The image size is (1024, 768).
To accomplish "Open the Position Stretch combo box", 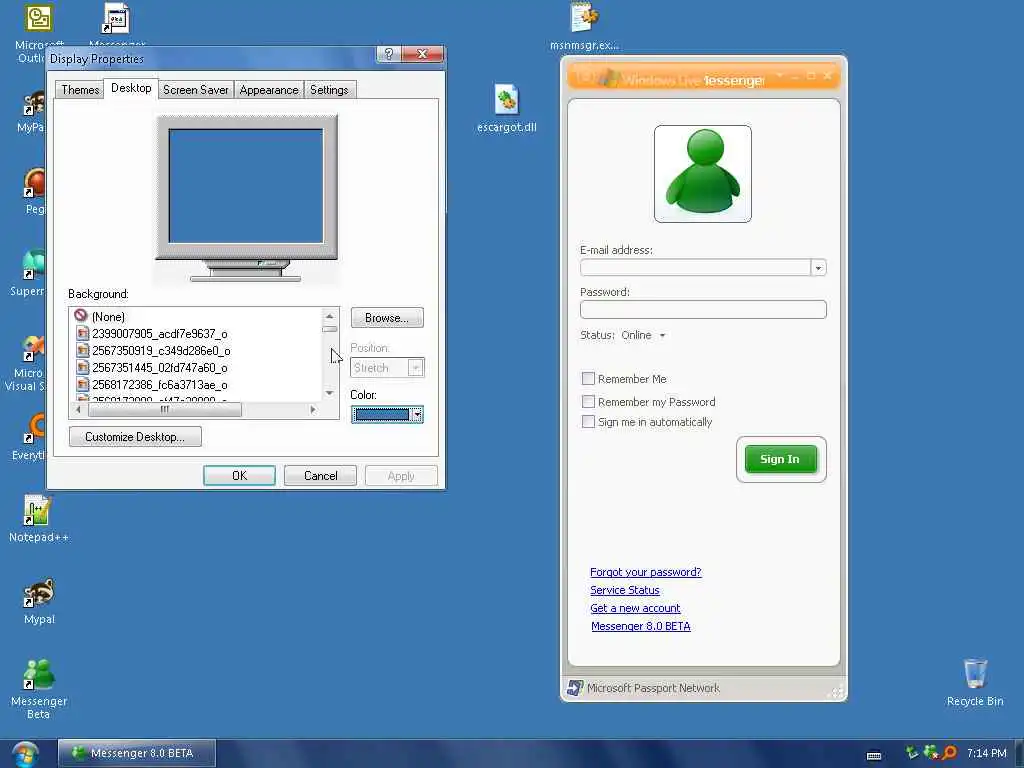I will point(387,368).
